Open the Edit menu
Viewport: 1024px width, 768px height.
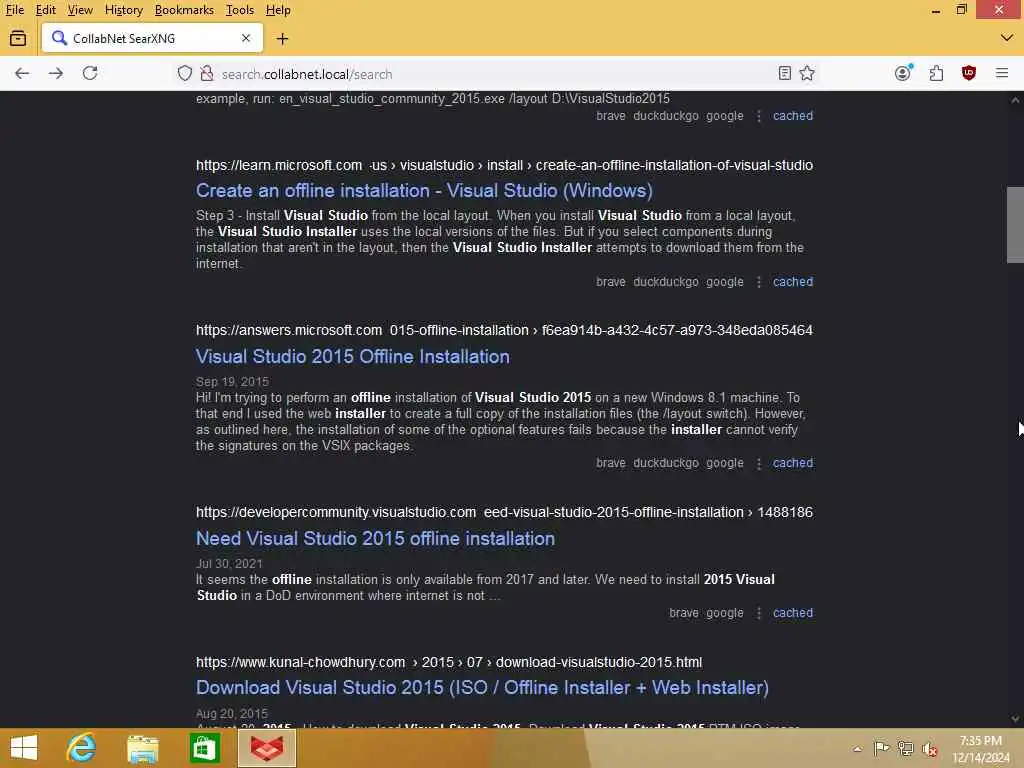coord(46,10)
